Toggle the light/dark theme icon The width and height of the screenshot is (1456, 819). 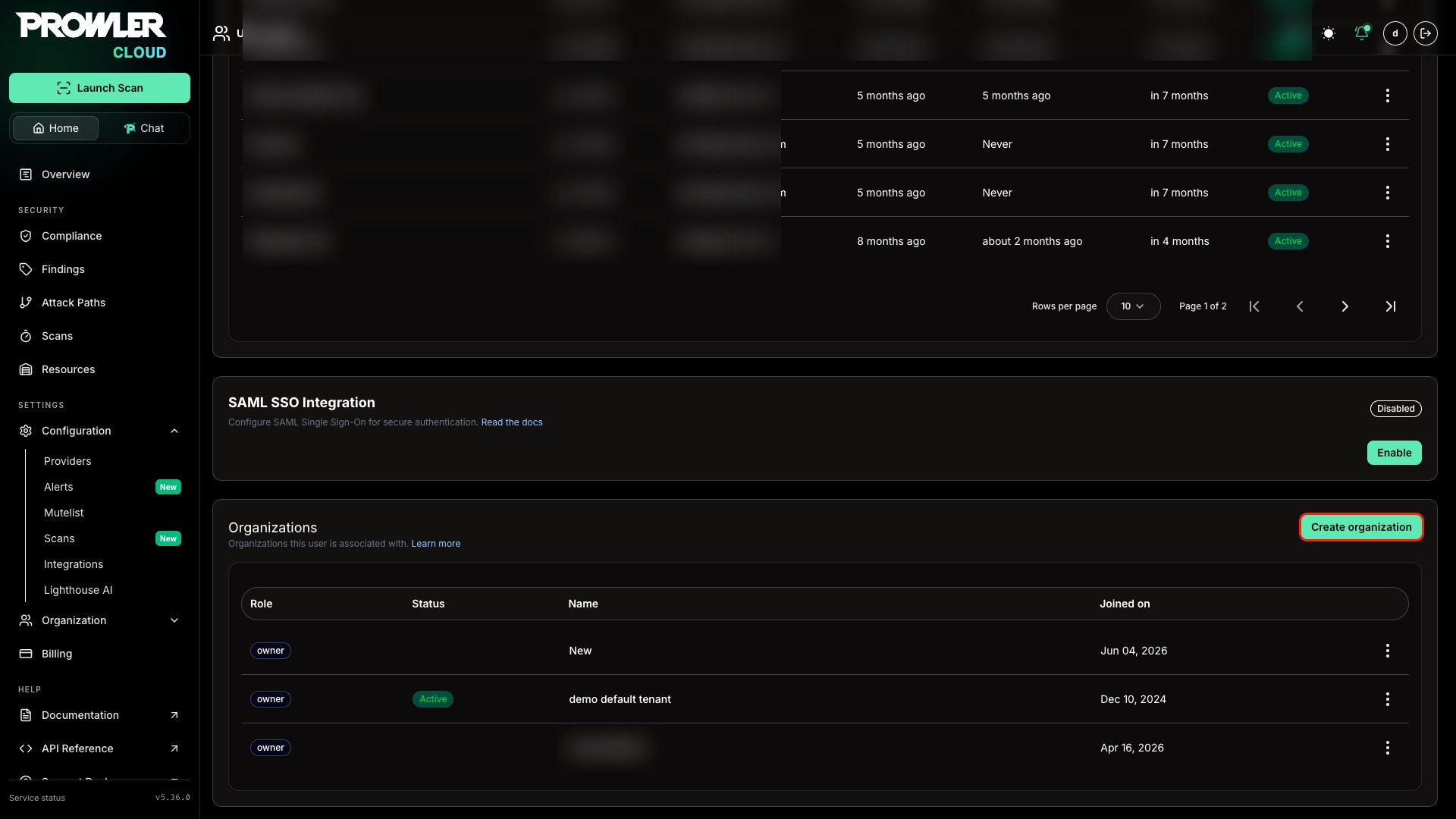pos(1329,33)
